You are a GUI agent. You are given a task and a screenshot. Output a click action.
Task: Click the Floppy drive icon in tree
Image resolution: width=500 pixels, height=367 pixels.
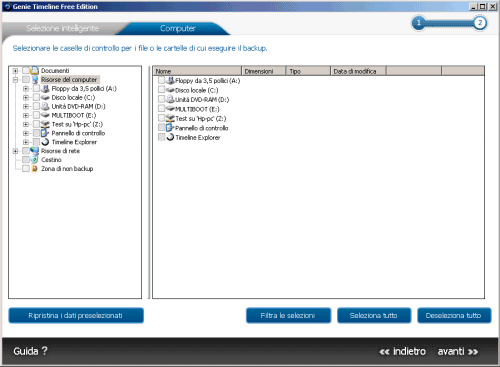45,89
